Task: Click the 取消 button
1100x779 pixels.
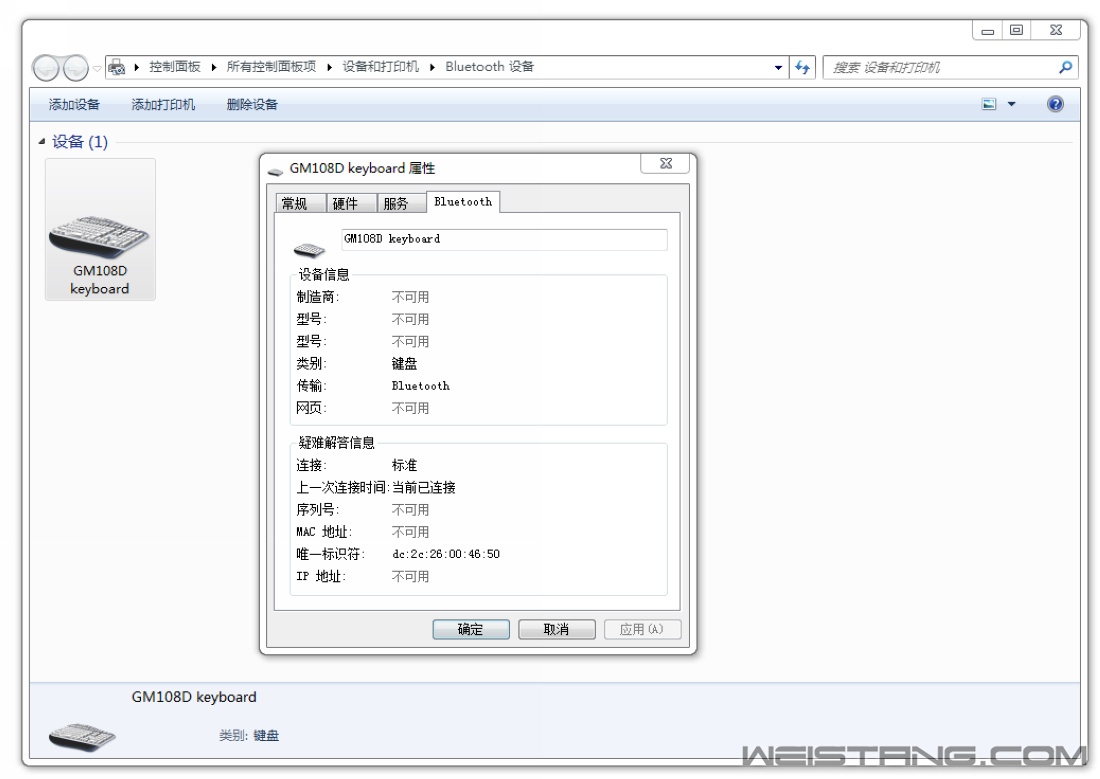Action: 556,630
